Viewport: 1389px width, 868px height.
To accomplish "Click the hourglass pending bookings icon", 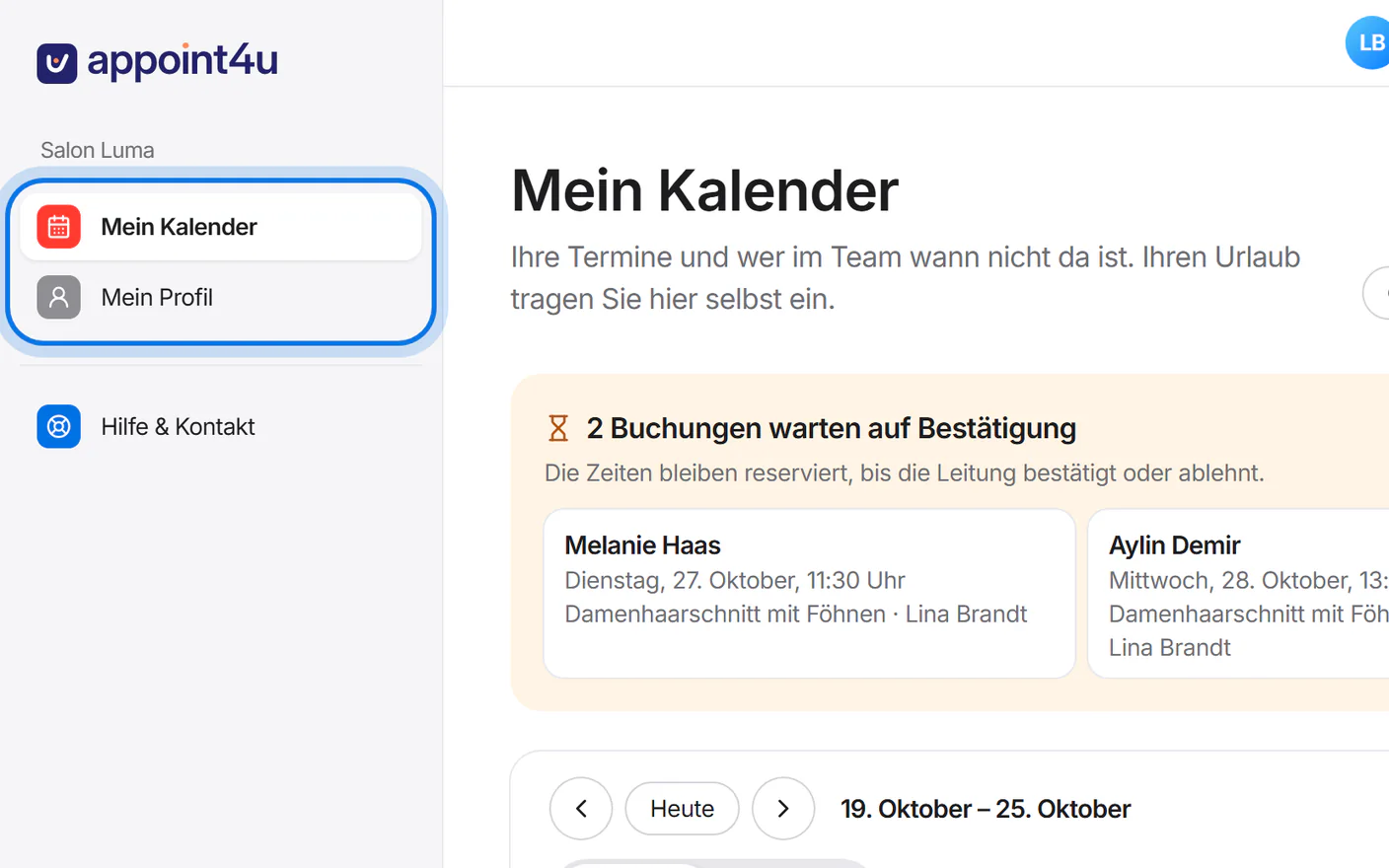I will [558, 428].
